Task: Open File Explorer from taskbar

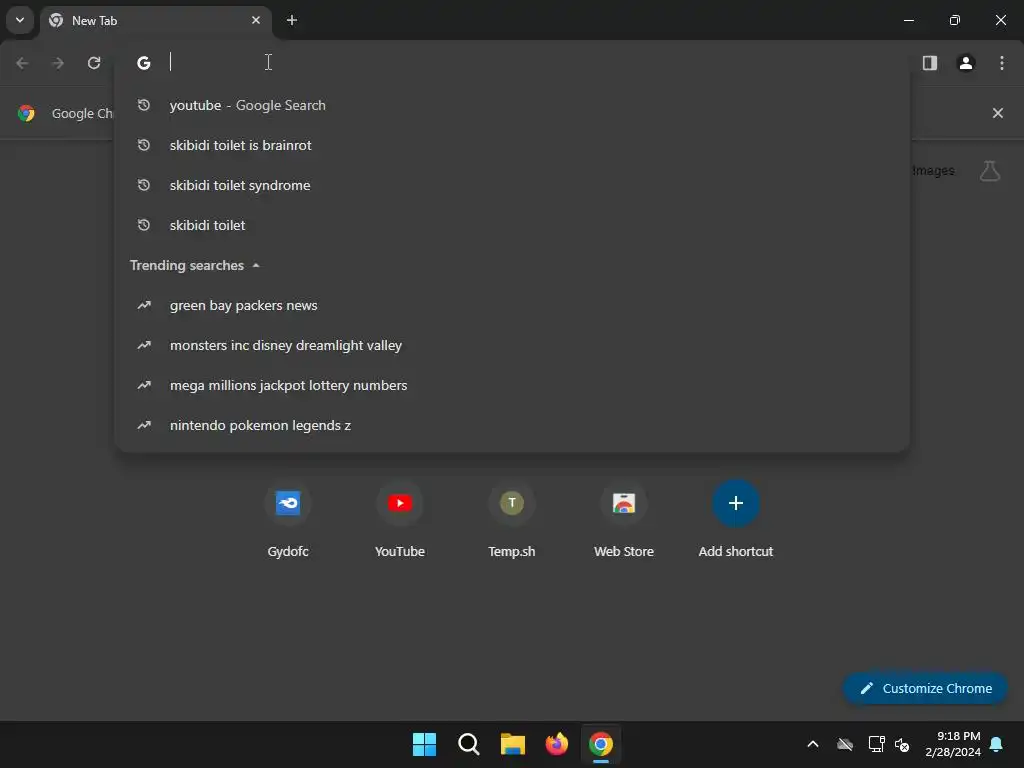Action: coord(513,744)
